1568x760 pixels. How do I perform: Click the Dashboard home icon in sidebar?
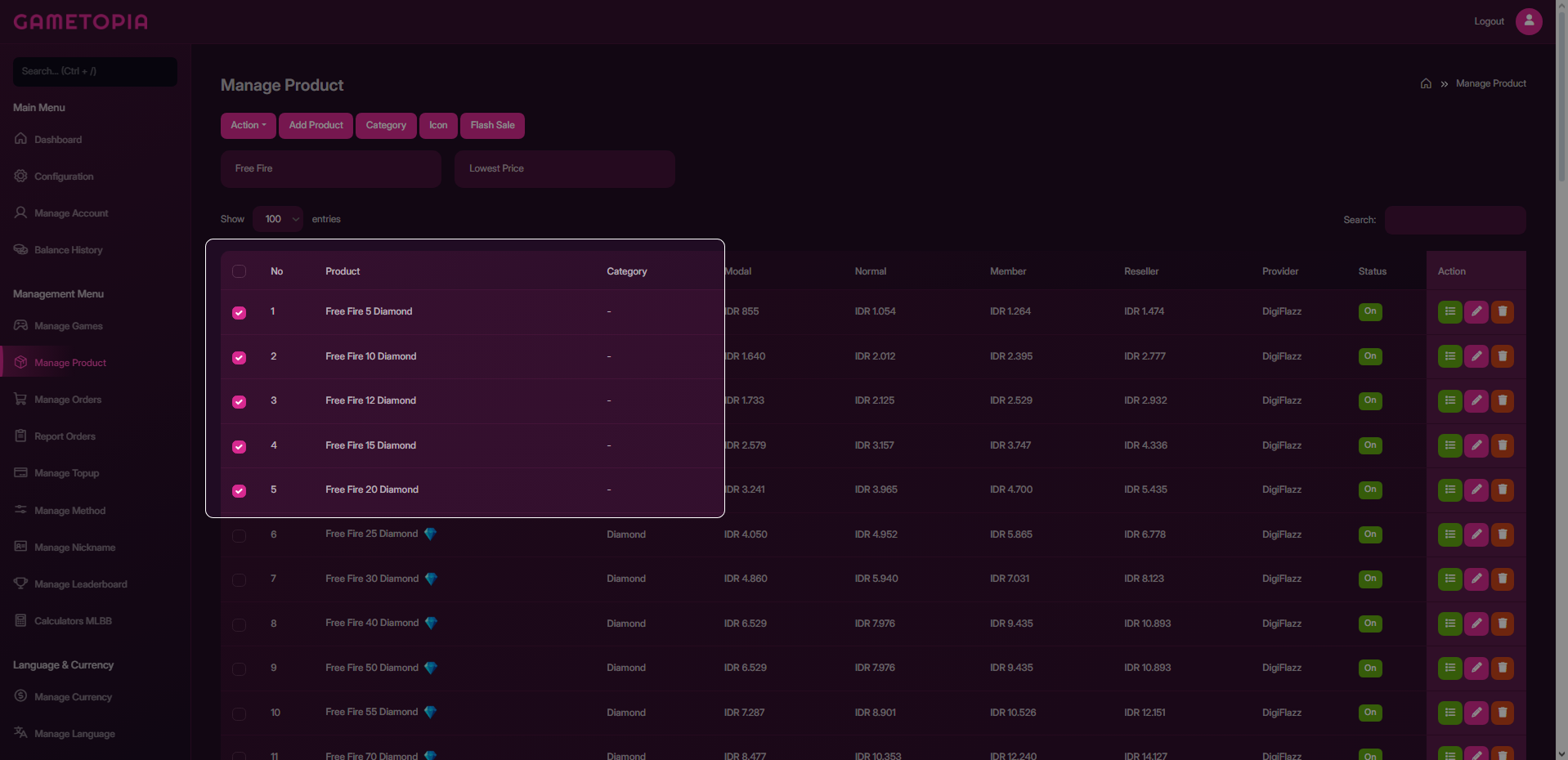[20, 139]
